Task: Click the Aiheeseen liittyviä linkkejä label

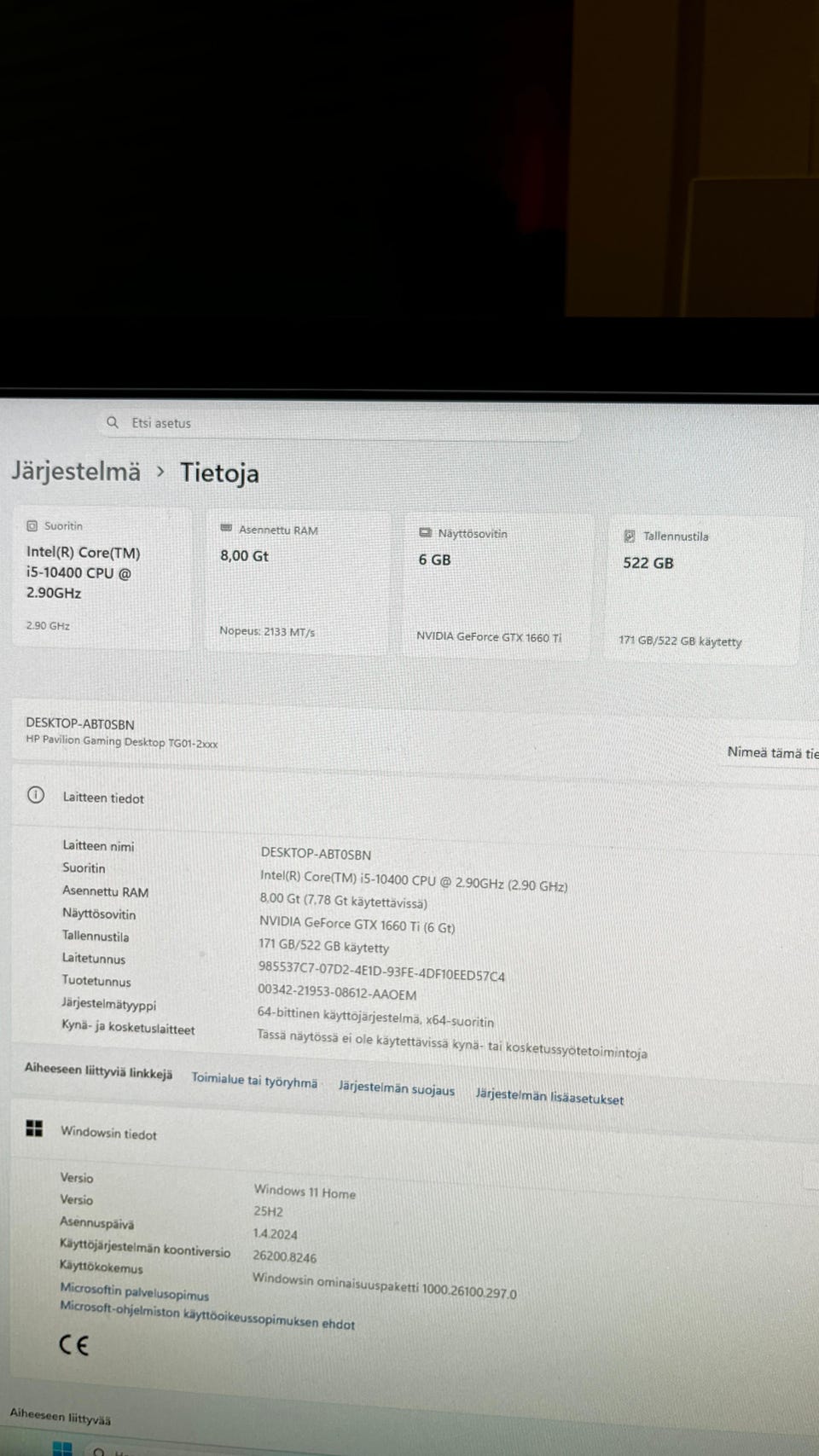Action: 98,1072
